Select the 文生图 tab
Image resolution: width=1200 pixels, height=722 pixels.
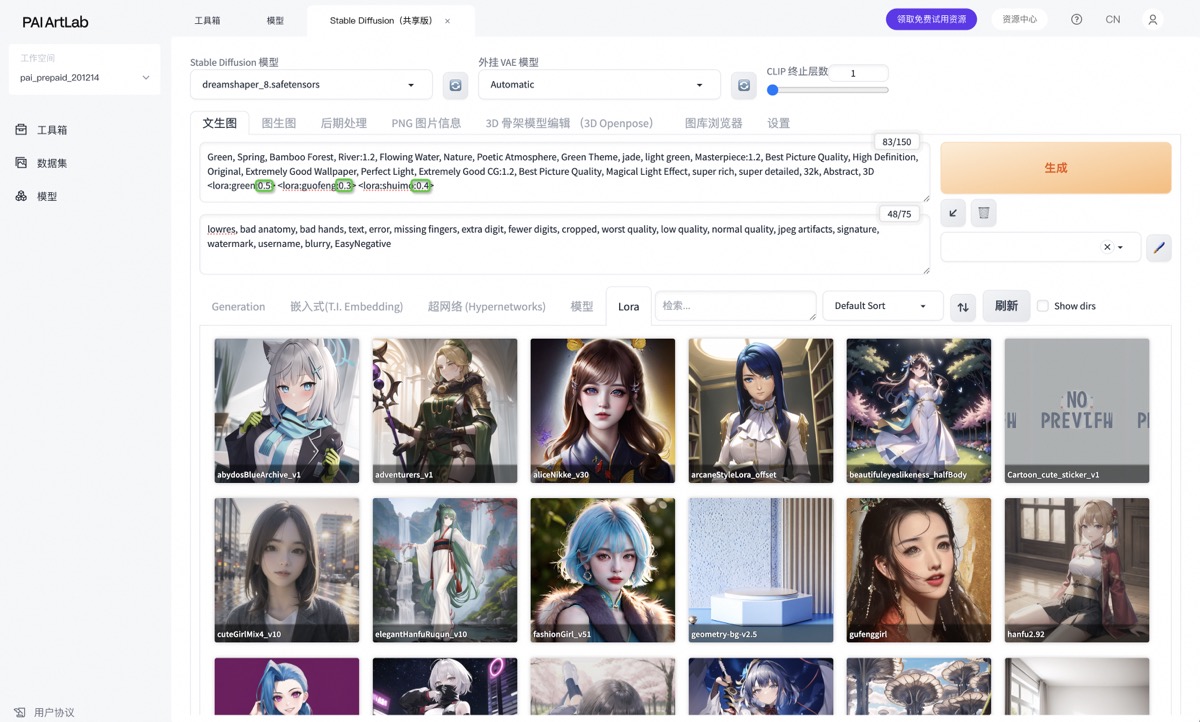click(220, 123)
